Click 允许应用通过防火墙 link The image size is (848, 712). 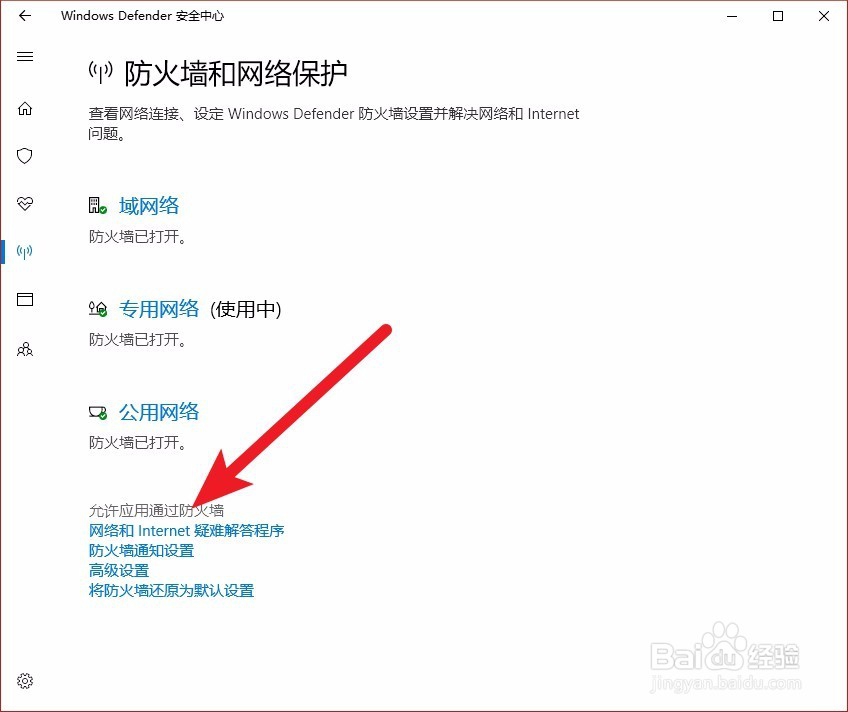156,510
